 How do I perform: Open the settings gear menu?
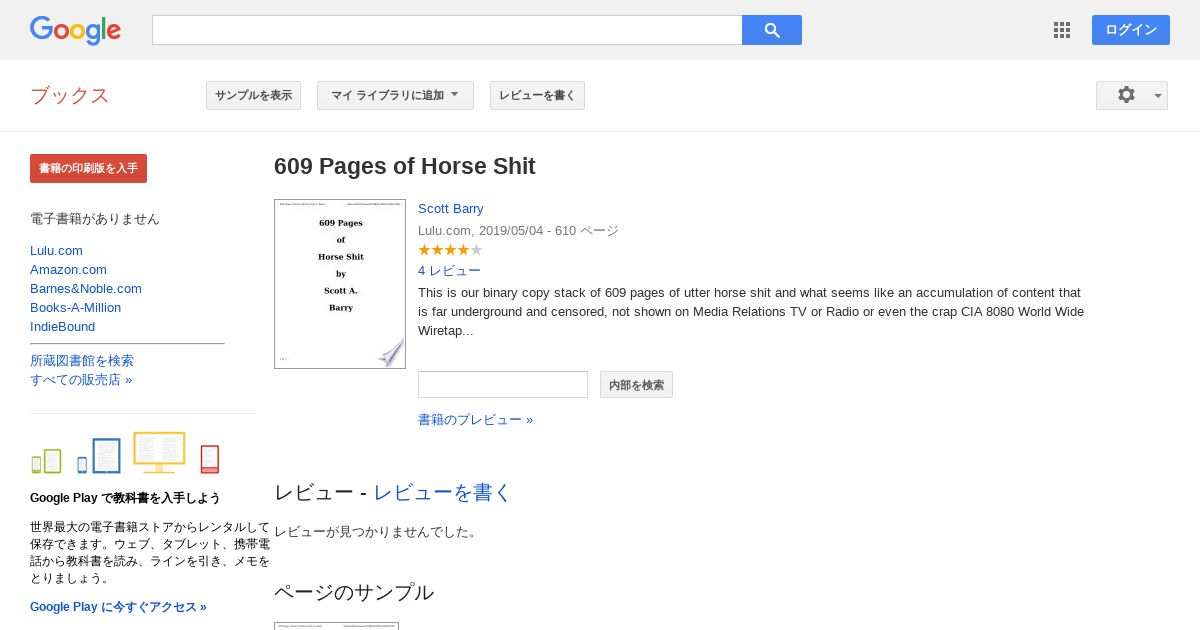click(x=1132, y=95)
